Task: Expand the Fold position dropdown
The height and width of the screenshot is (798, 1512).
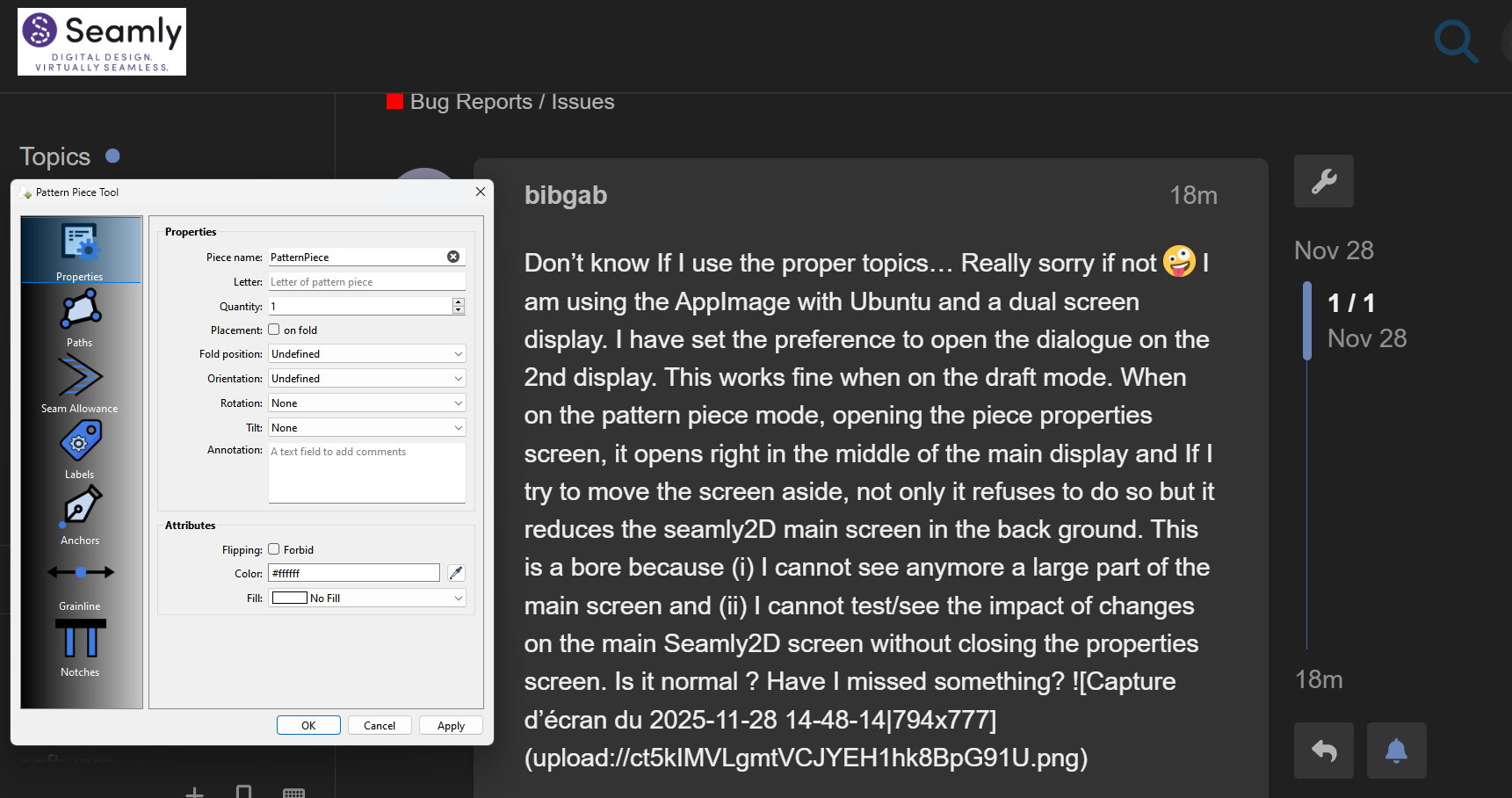Action: 366,354
